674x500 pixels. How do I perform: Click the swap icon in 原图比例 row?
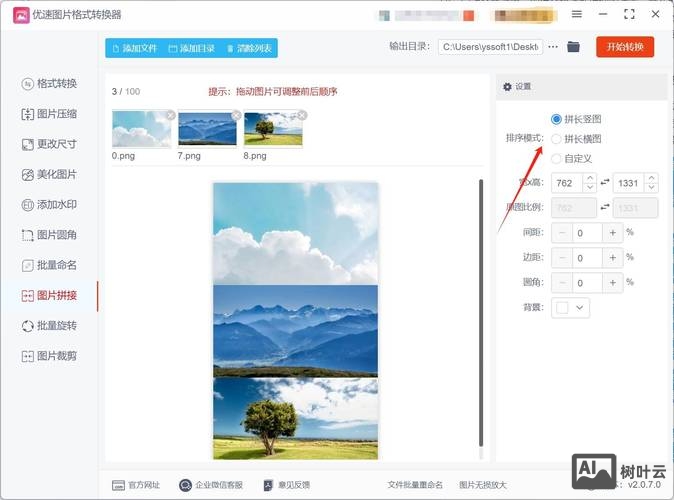point(605,207)
